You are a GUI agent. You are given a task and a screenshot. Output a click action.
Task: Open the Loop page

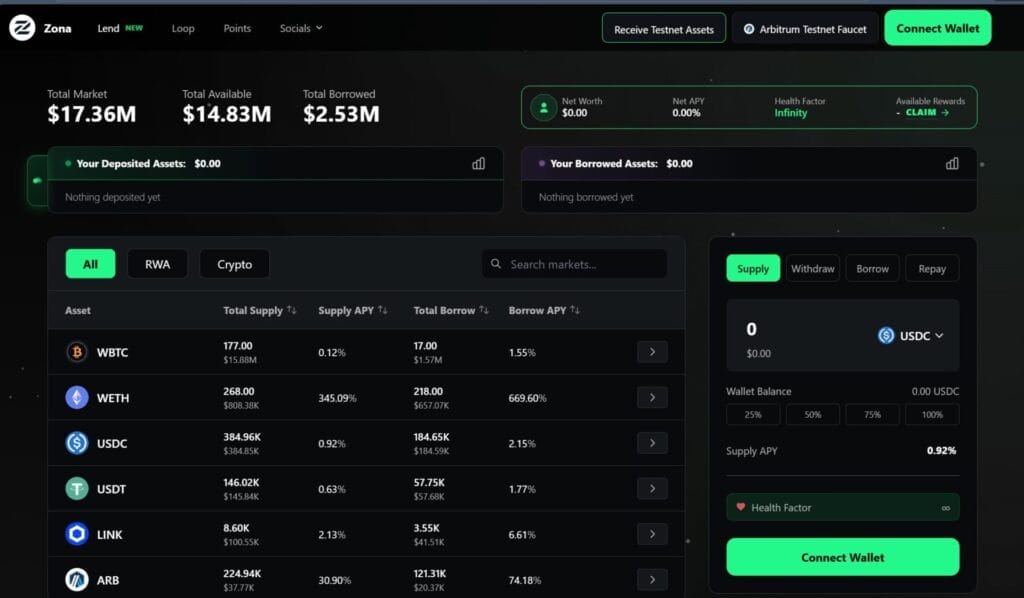pyautogui.click(x=183, y=28)
